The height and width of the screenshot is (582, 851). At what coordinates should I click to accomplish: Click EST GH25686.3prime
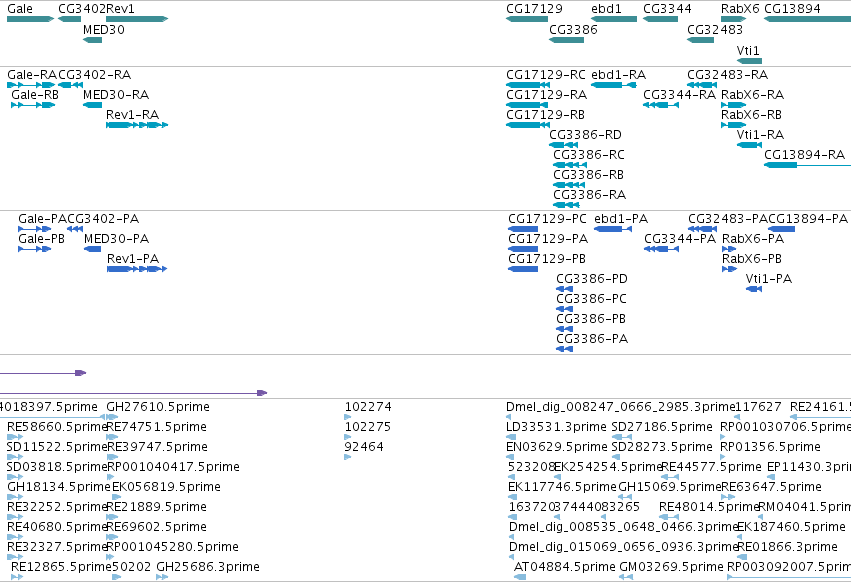click(x=162, y=577)
